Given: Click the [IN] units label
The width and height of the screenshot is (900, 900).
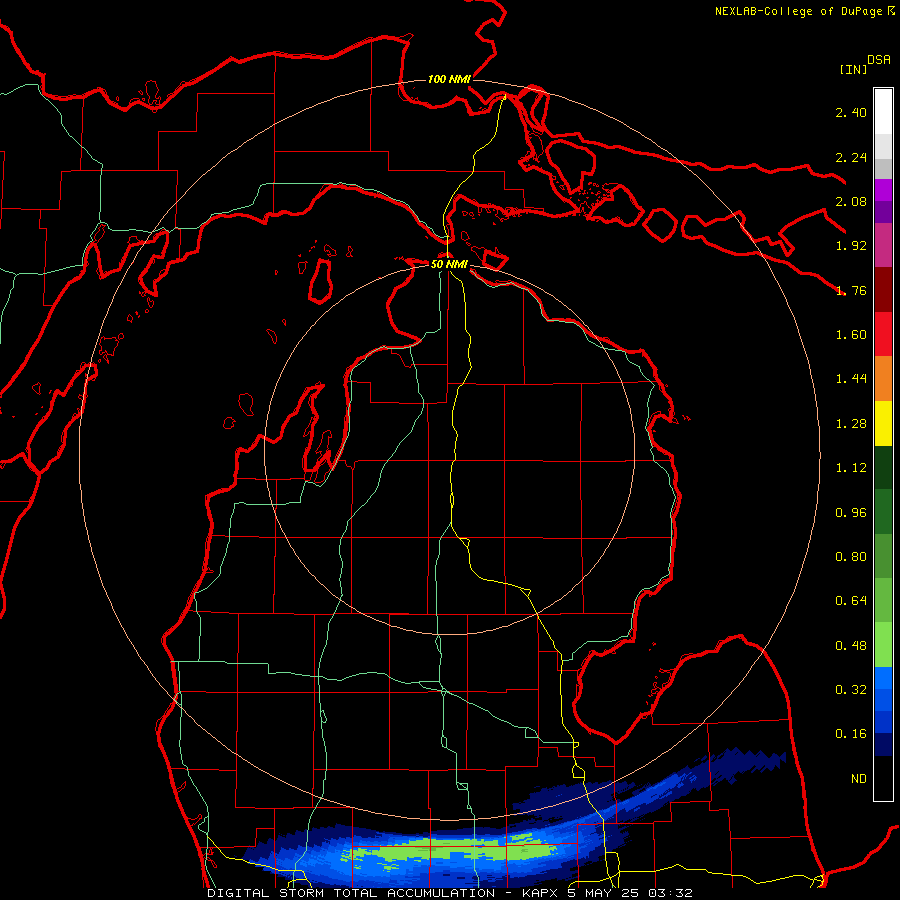Looking at the screenshot, I should 853,69.
